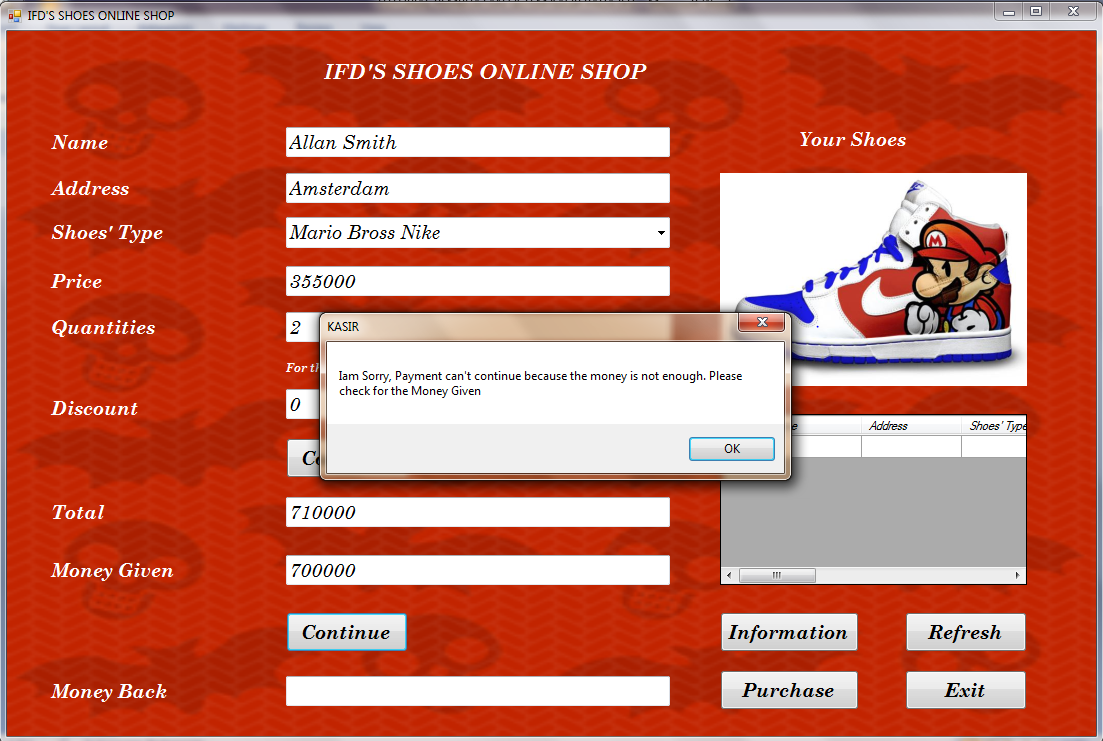Click the Money Given field showing 700000
This screenshot has width=1103, height=741.
point(478,570)
